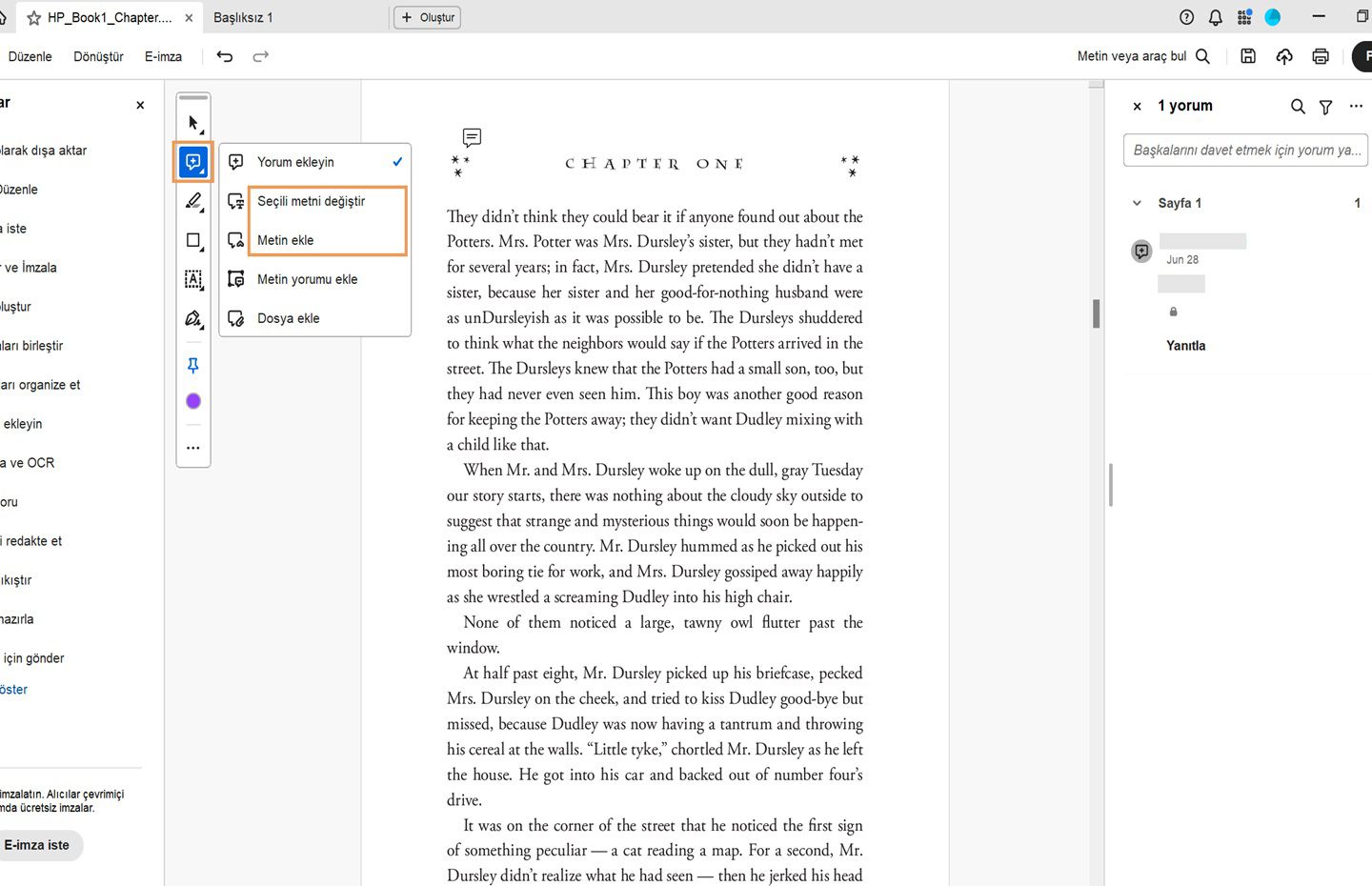This screenshot has width=1372, height=886.
Task: Open comments panel options (three dots)
Action: pyautogui.click(x=1356, y=107)
